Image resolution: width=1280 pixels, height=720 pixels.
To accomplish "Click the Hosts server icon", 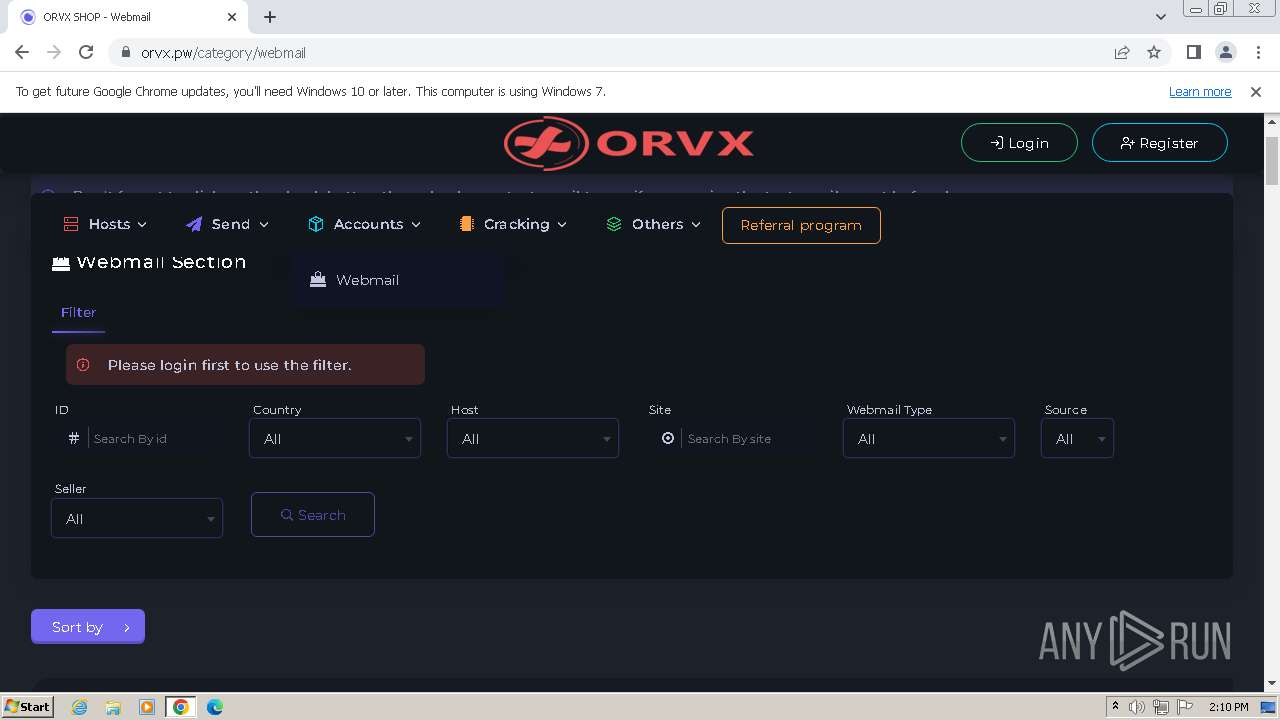I will 71,224.
